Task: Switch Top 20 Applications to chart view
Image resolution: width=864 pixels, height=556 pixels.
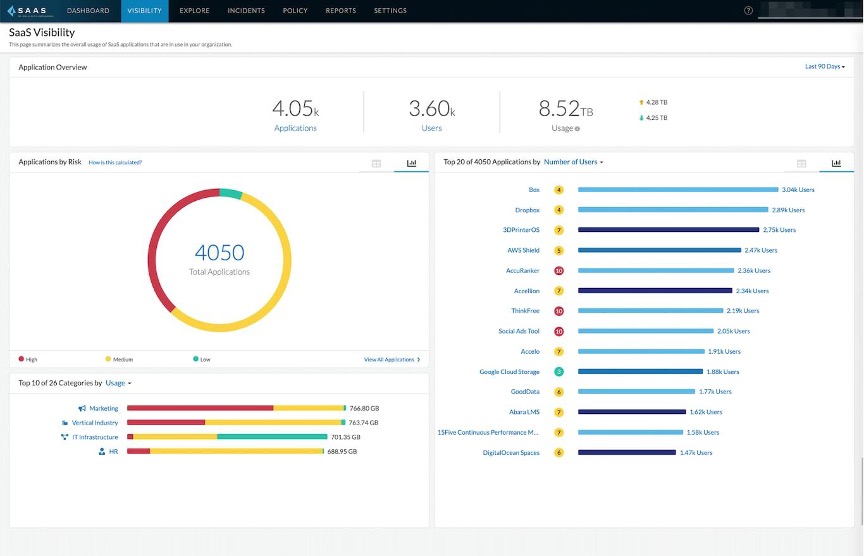Action: coord(836,163)
